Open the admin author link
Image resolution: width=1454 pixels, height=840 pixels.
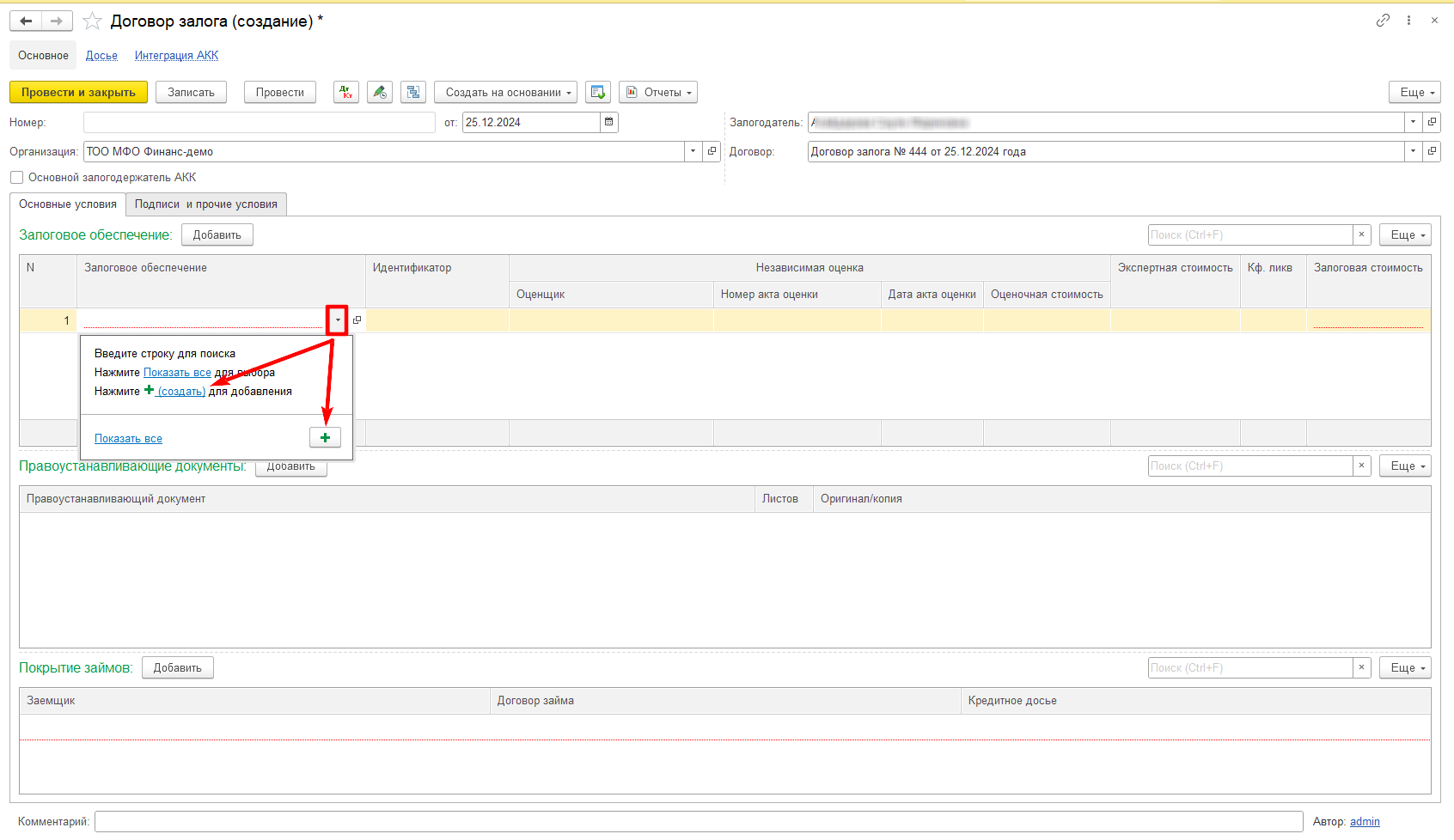pyautogui.click(x=1365, y=821)
